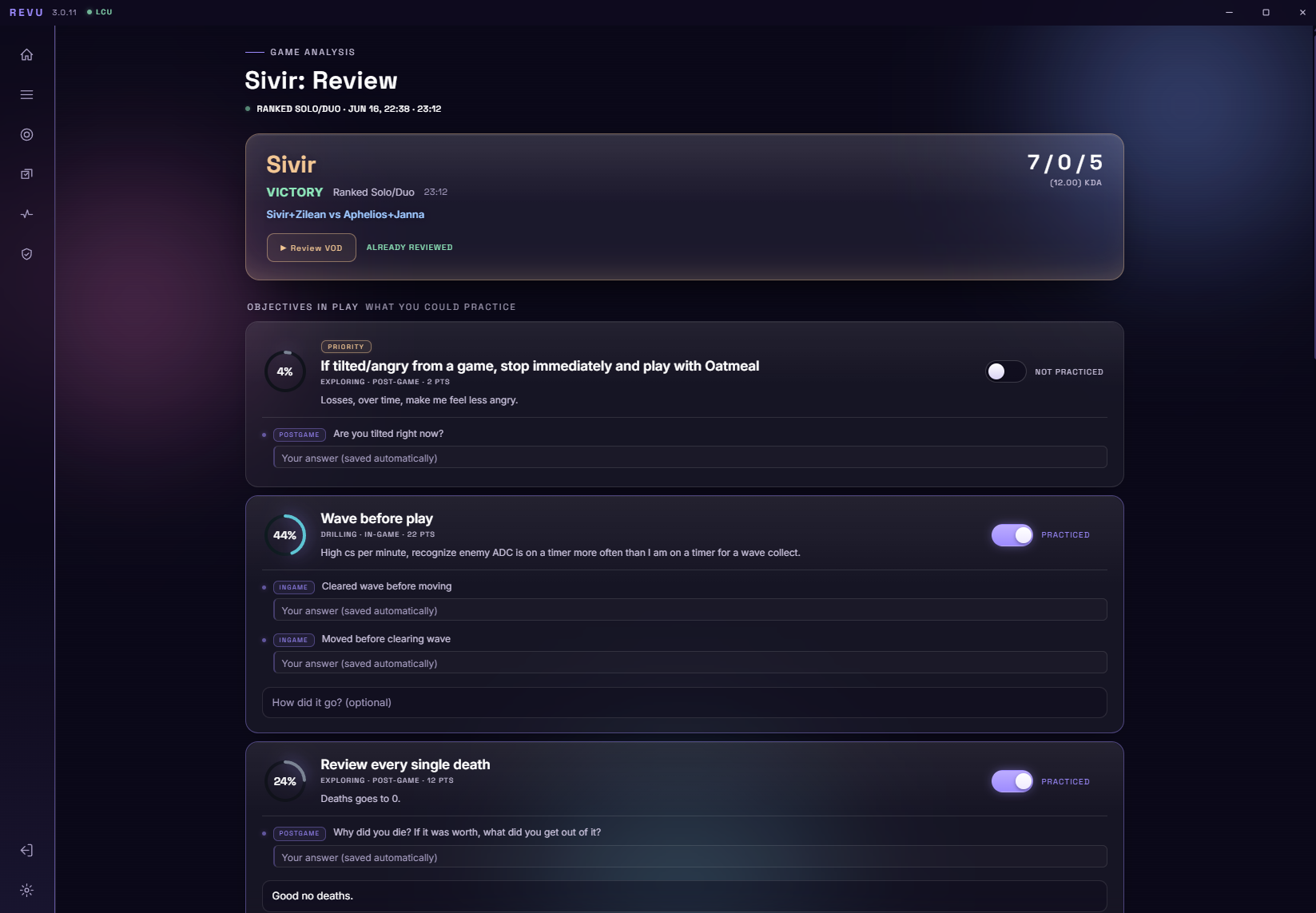Click the 'Deaths goes to 0.' description
Viewport: 1316px width, 913px height.
pyautogui.click(x=360, y=799)
